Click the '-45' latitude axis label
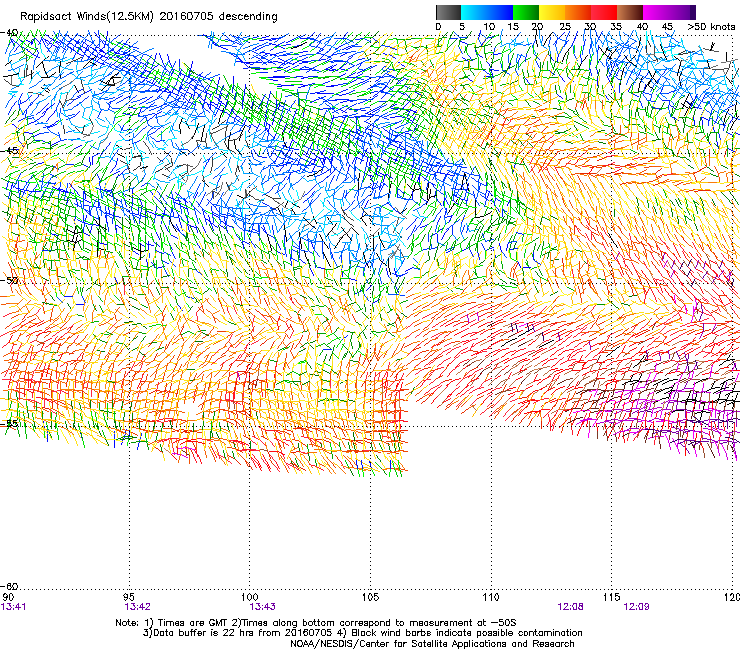The image size is (740, 650). (10, 151)
